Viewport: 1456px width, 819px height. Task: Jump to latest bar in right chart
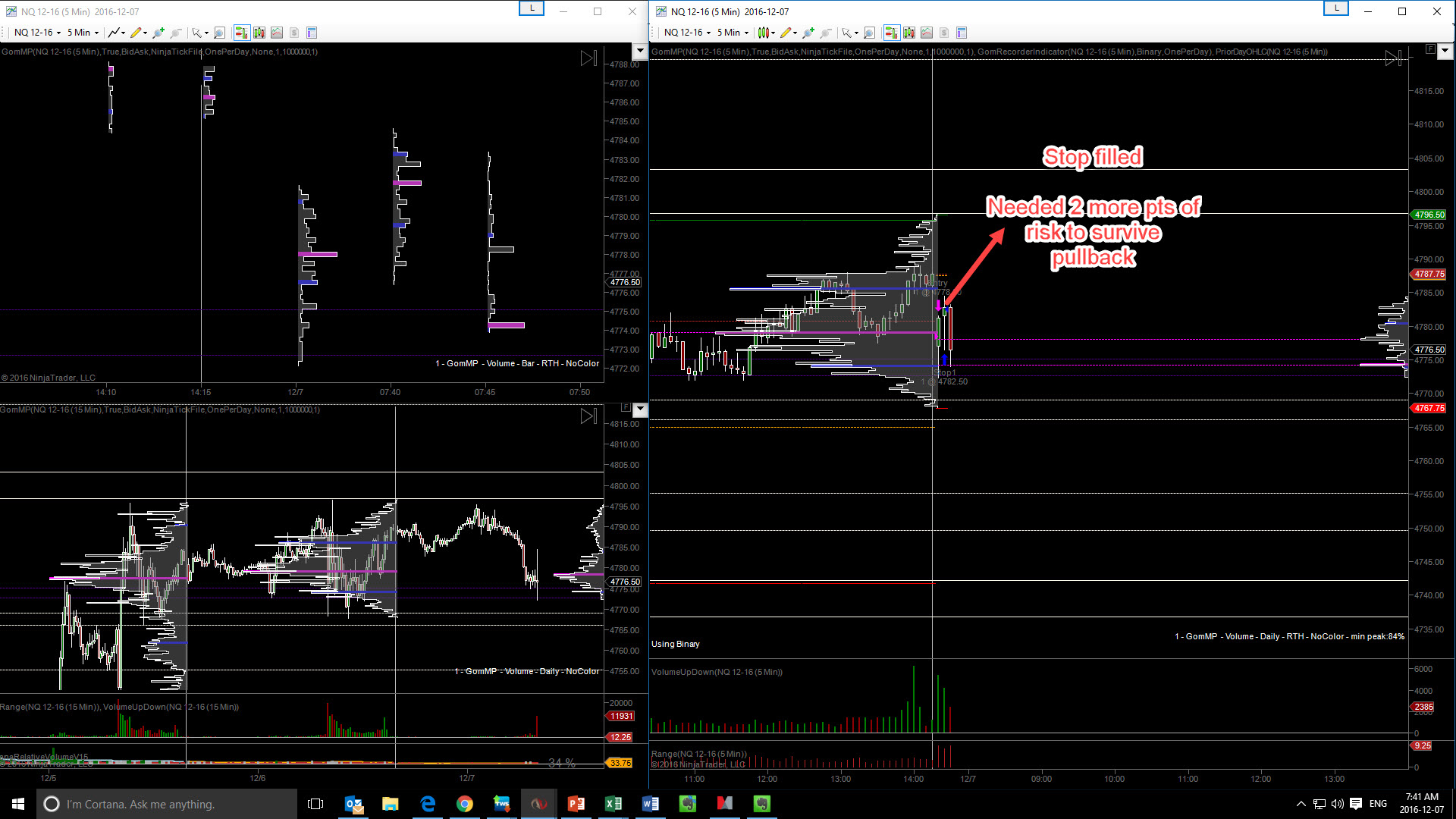pos(1393,58)
